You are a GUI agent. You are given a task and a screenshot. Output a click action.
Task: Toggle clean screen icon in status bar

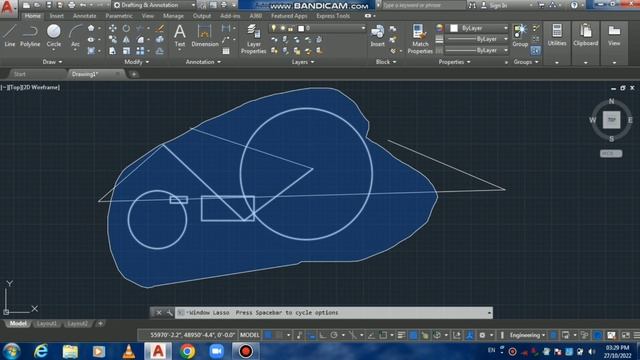point(625,335)
